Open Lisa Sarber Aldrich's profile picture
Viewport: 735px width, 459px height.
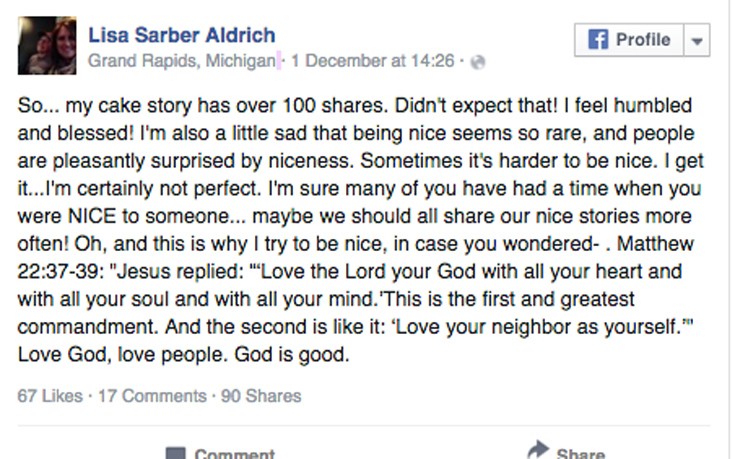tap(47, 46)
